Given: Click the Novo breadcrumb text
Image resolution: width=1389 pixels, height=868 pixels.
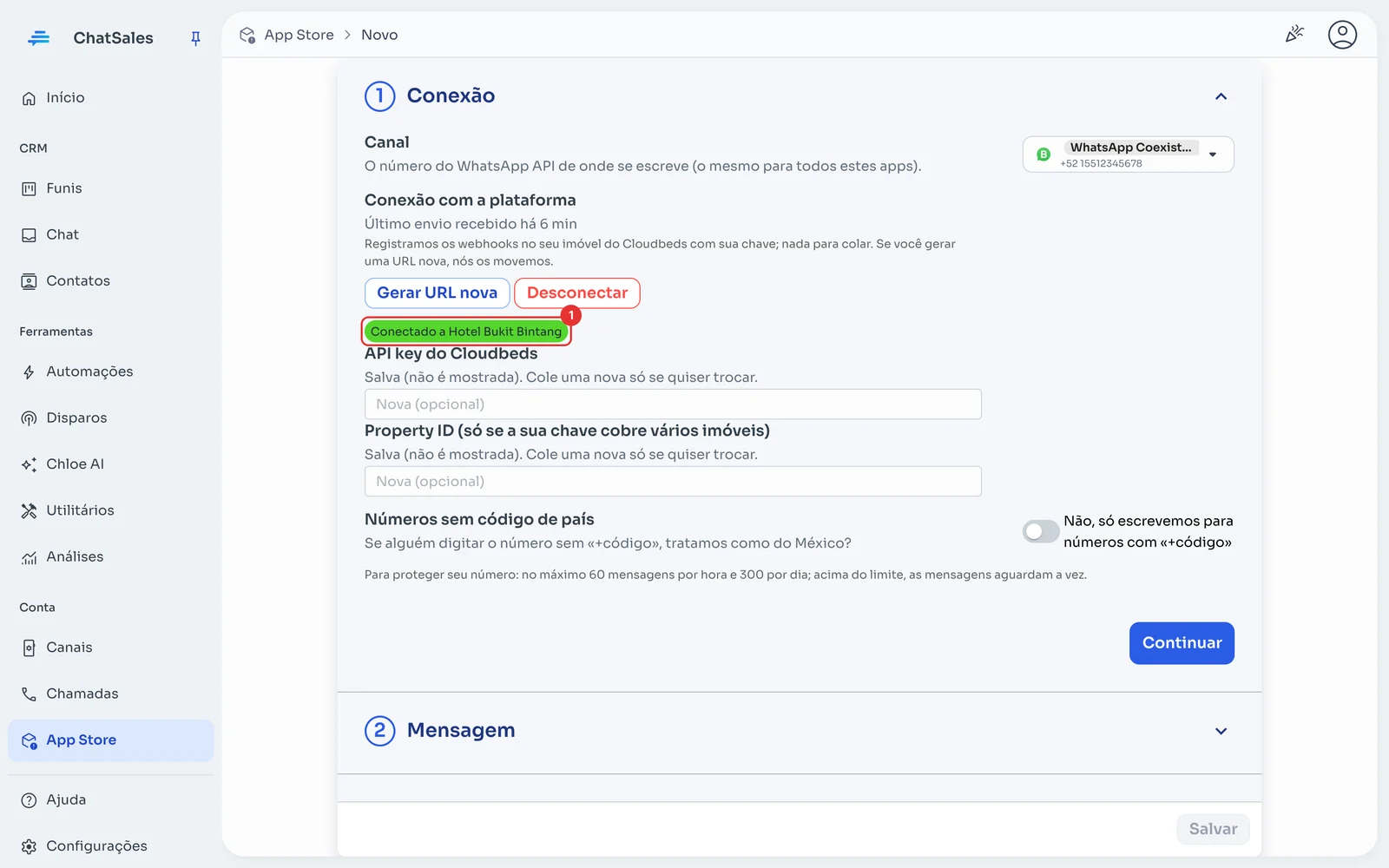Looking at the screenshot, I should (x=379, y=35).
